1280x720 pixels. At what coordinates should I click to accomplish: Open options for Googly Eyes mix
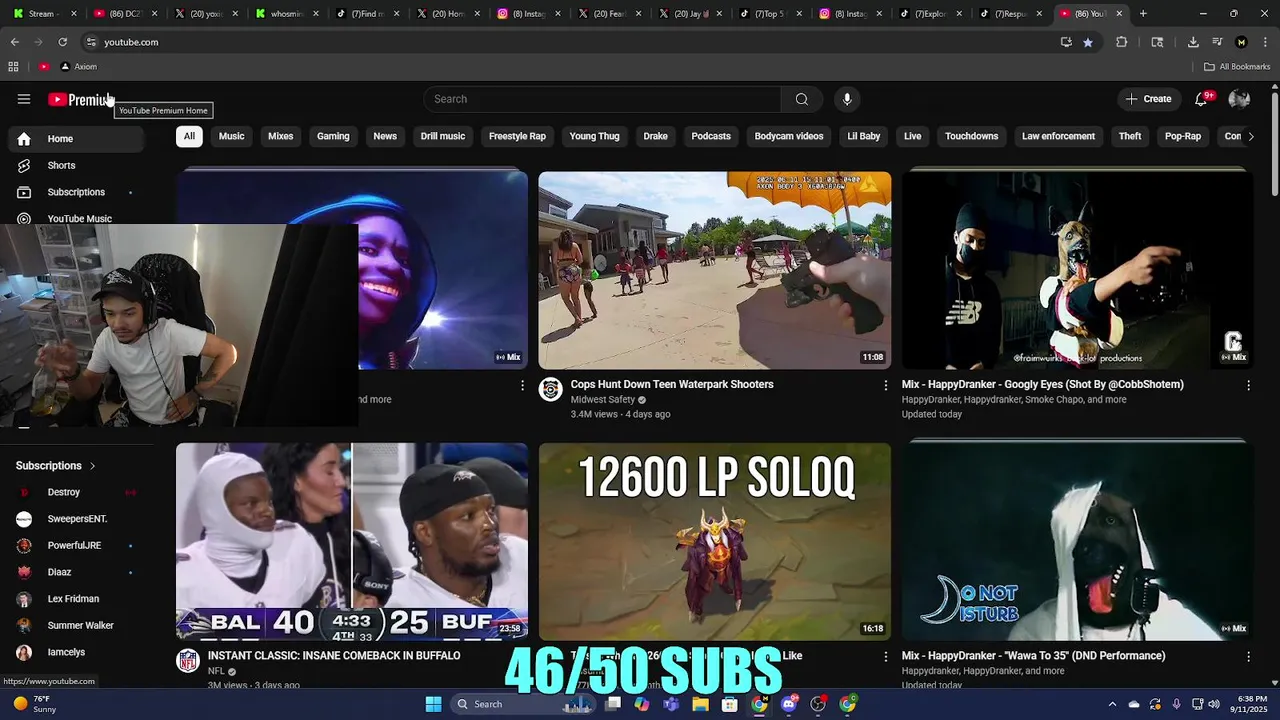coord(1248,385)
